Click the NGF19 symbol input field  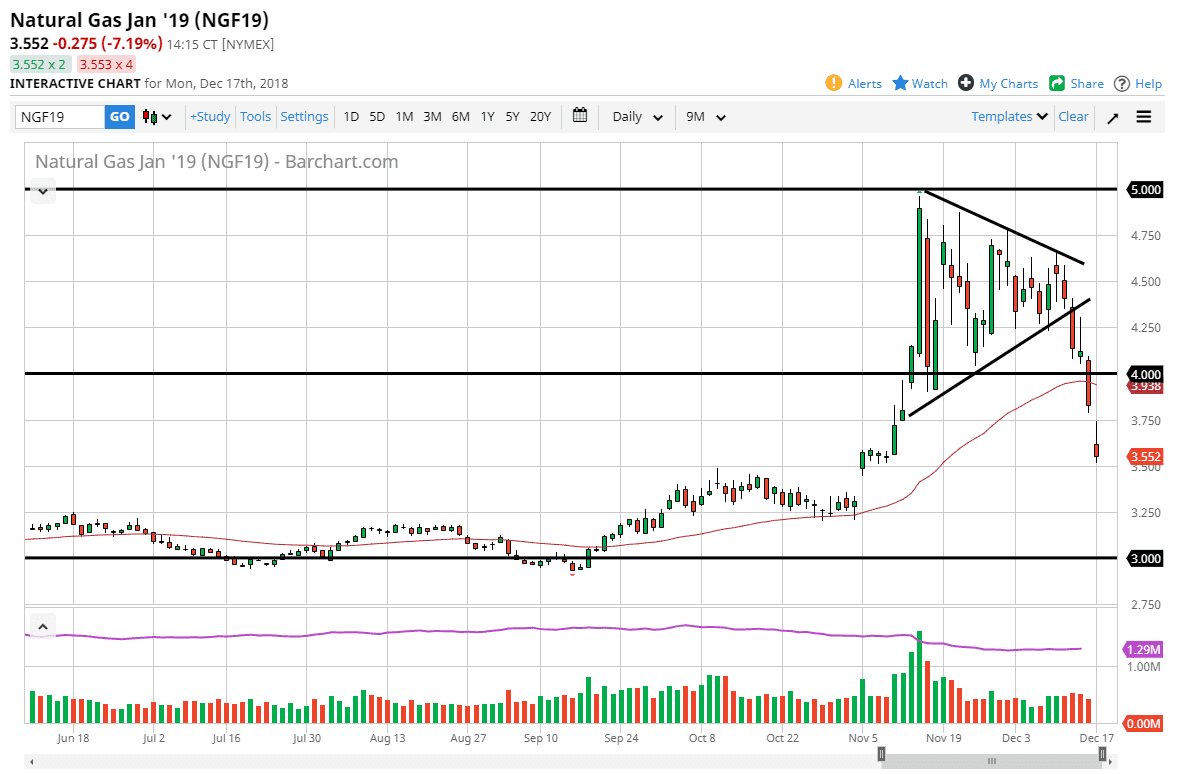(x=60, y=117)
